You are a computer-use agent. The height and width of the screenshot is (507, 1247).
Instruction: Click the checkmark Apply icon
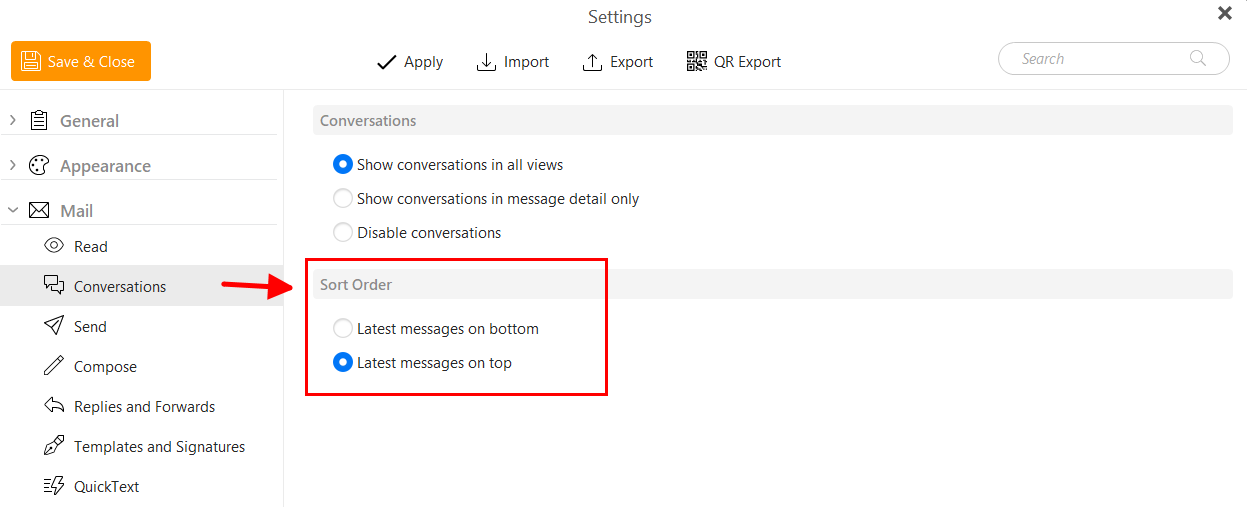[386, 62]
